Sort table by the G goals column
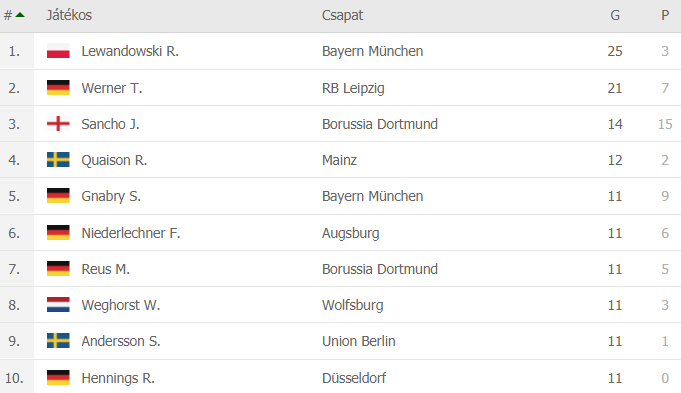 [x=615, y=16]
